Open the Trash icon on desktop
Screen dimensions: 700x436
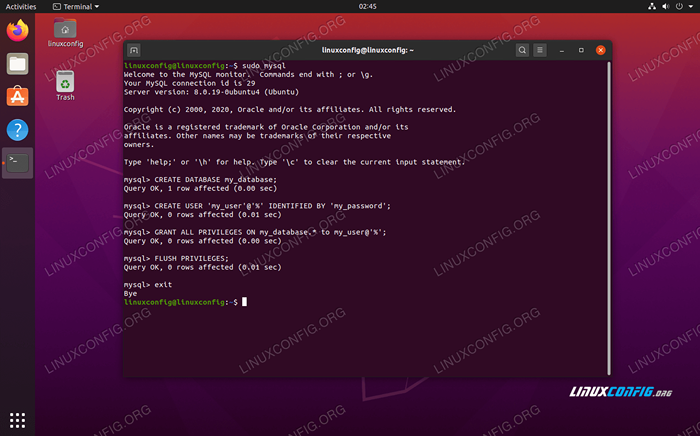click(65, 86)
